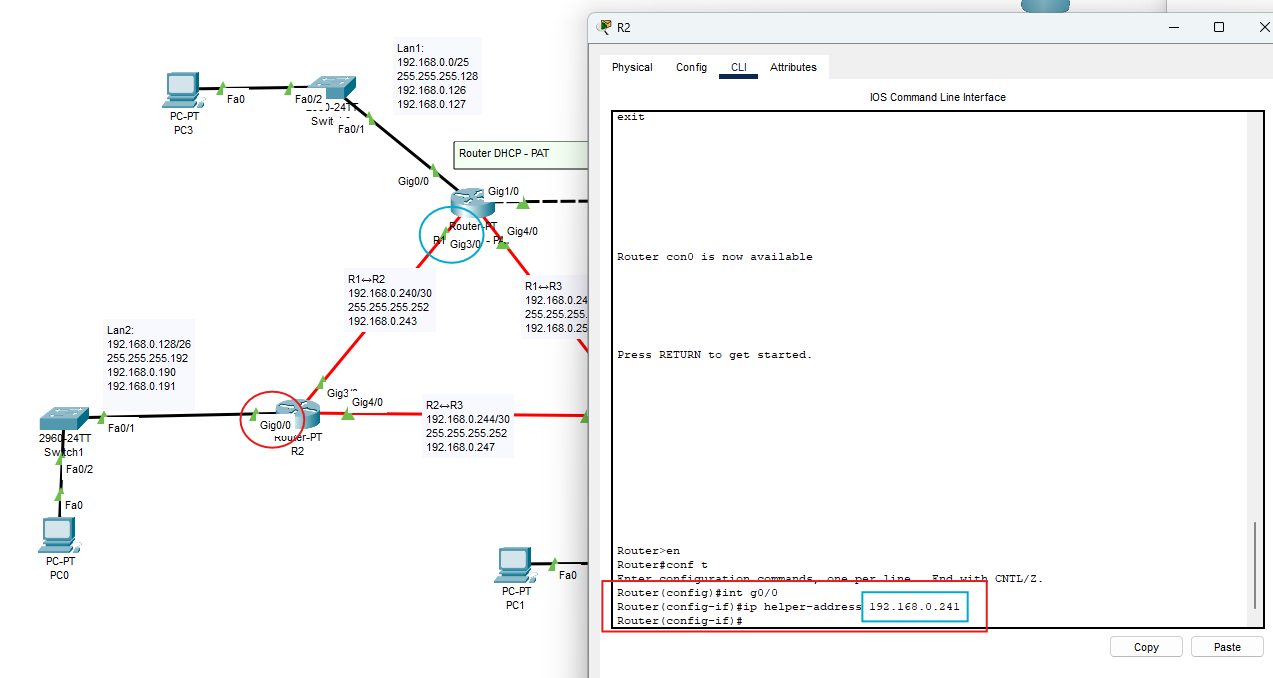The height and width of the screenshot is (678, 1273).
Task: Select the PC1 computer icon
Action: pyautogui.click(x=514, y=566)
